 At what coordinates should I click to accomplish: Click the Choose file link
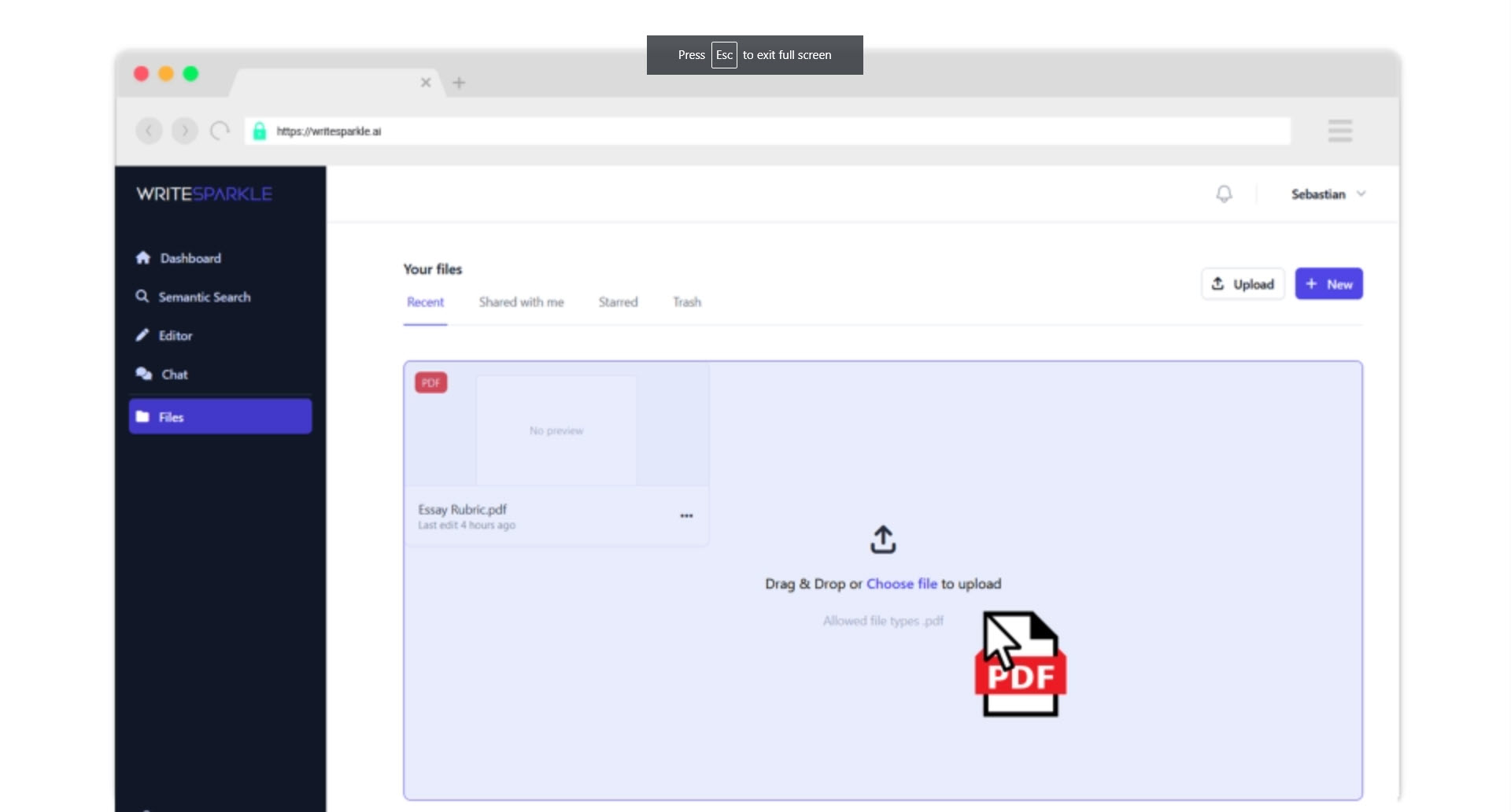[x=901, y=584]
